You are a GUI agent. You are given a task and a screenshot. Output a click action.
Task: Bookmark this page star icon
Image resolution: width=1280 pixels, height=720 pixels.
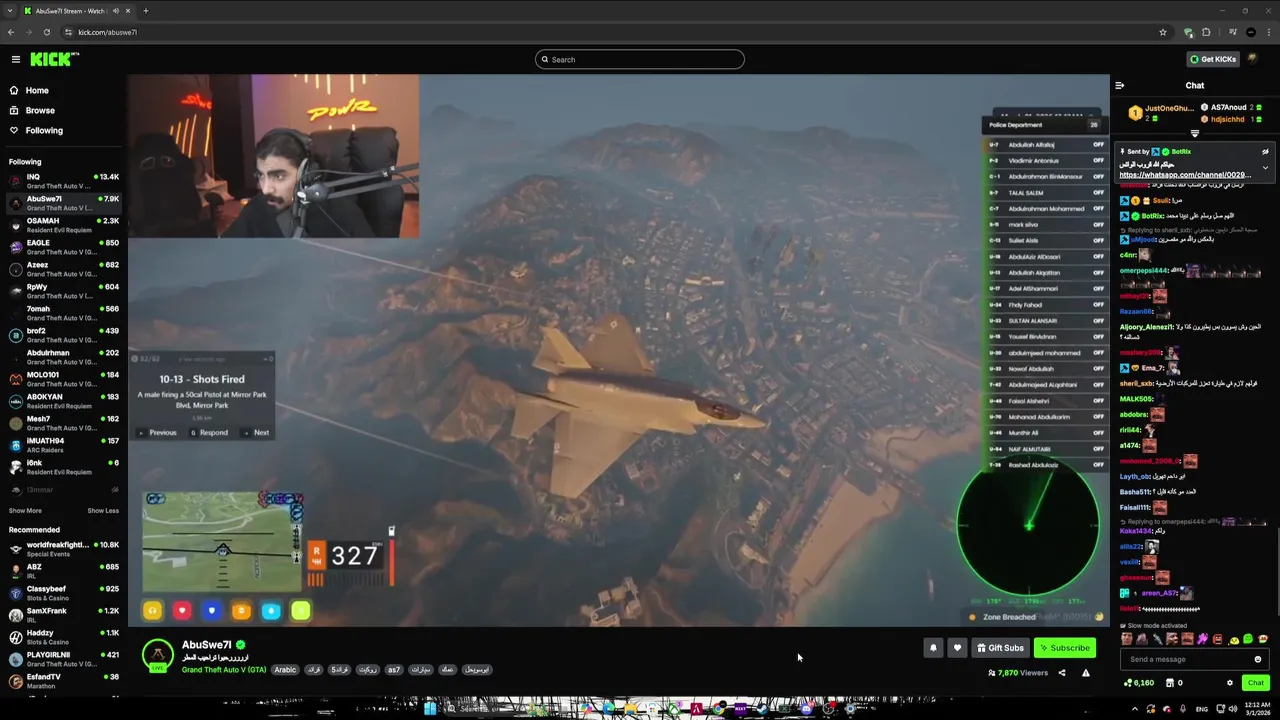[1162, 32]
